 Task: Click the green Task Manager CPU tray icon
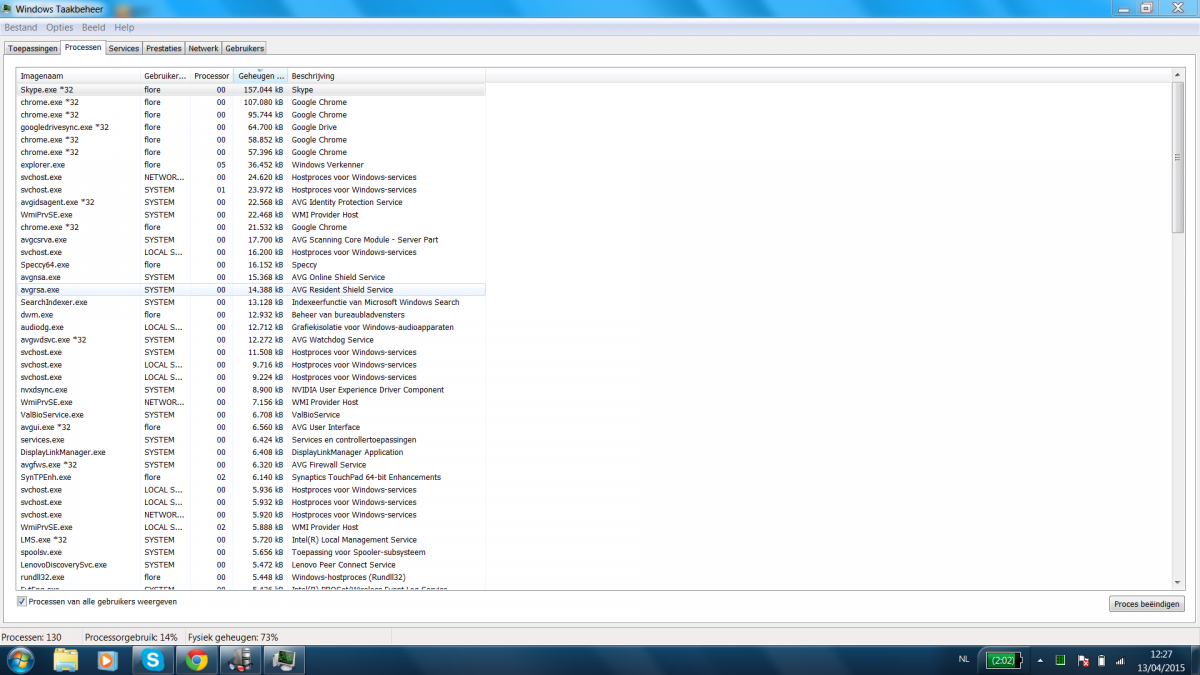coord(1061,660)
